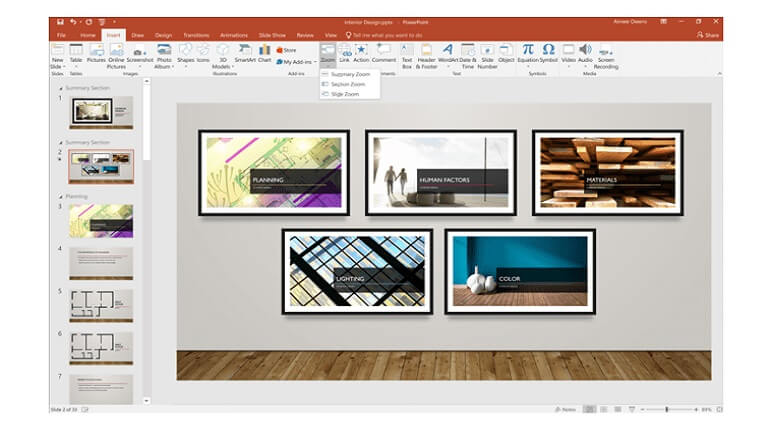Image resolution: width=770 pixels, height=433 pixels.
Task: Click the Tell me search box
Action: click(385, 35)
